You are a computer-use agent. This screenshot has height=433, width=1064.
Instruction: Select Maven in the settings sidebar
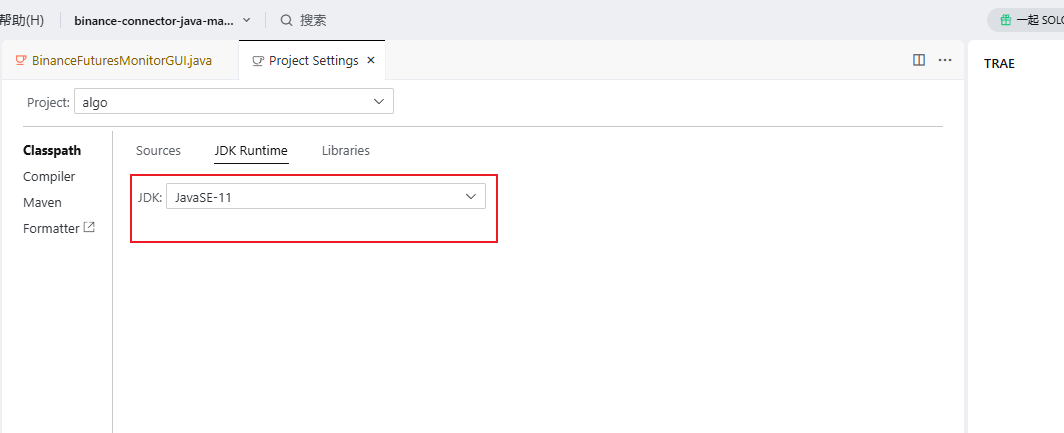point(42,202)
